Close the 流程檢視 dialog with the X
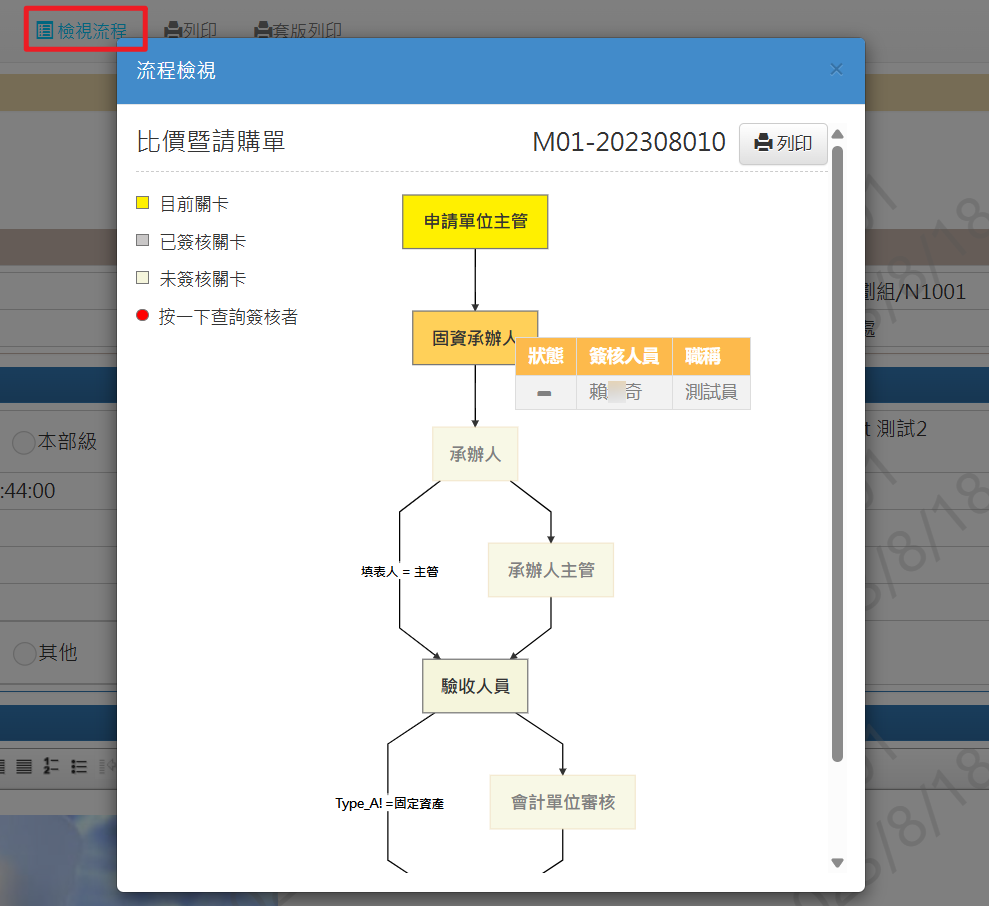This screenshot has height=906, width=989. point(836,70)
